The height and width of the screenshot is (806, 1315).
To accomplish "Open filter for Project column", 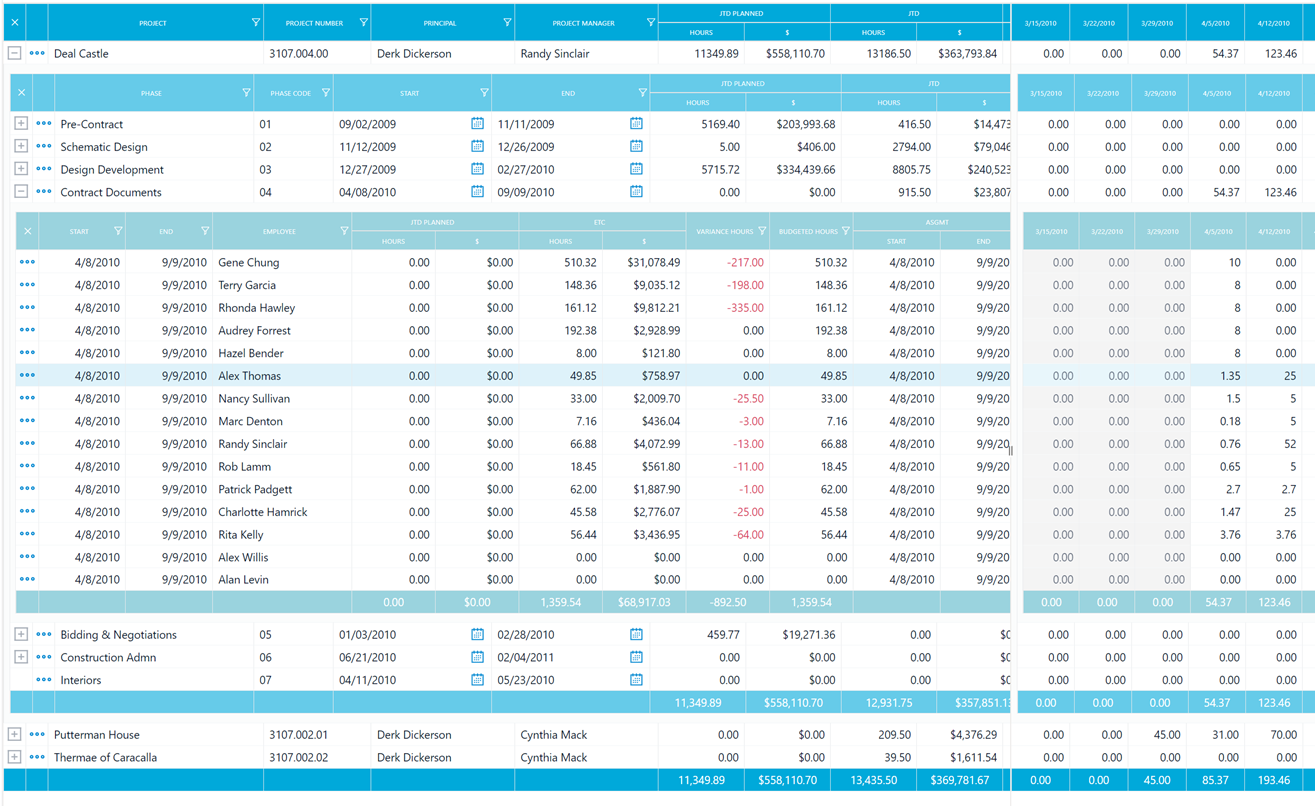I will pyautogui.click(x=255, y=22).
